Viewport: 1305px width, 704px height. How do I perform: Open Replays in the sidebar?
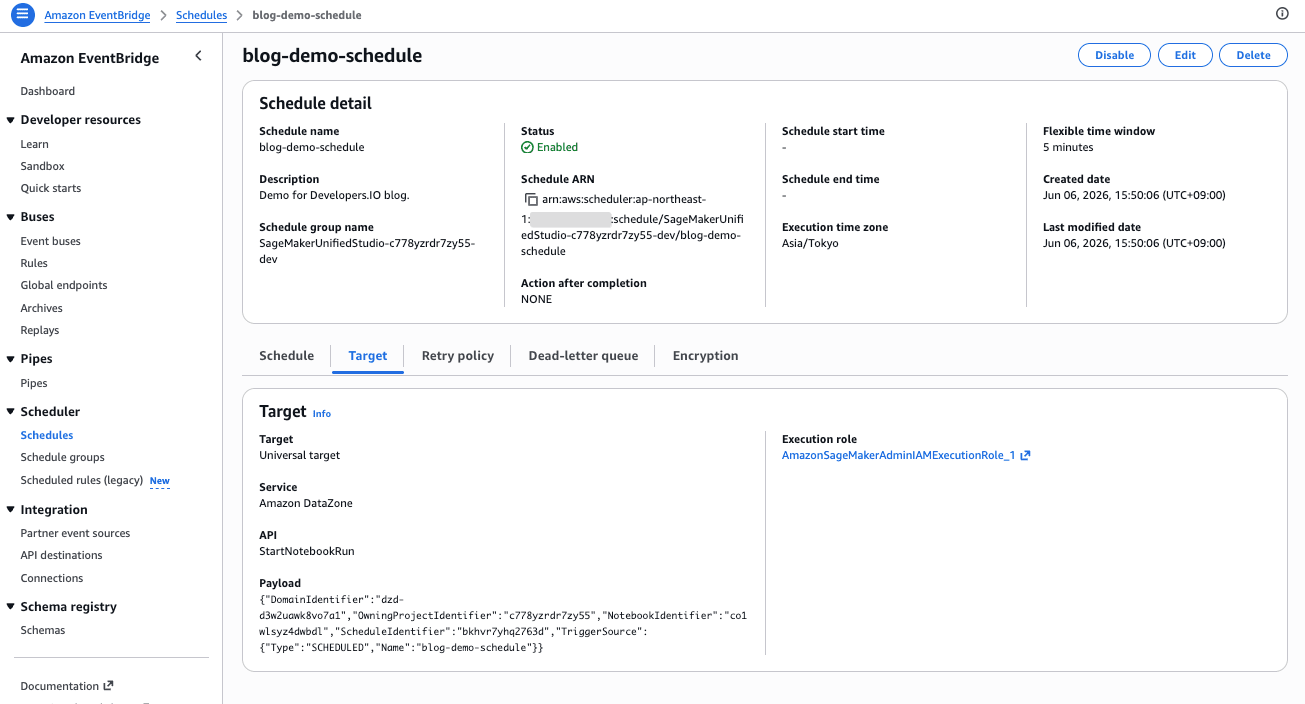point(39,330)
